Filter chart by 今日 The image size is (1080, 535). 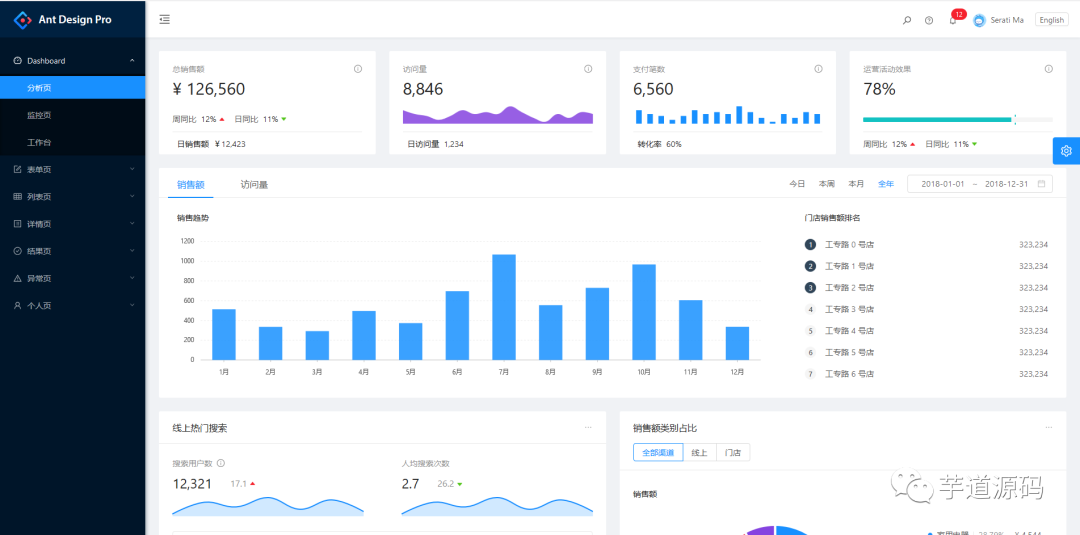pos(797,184)
